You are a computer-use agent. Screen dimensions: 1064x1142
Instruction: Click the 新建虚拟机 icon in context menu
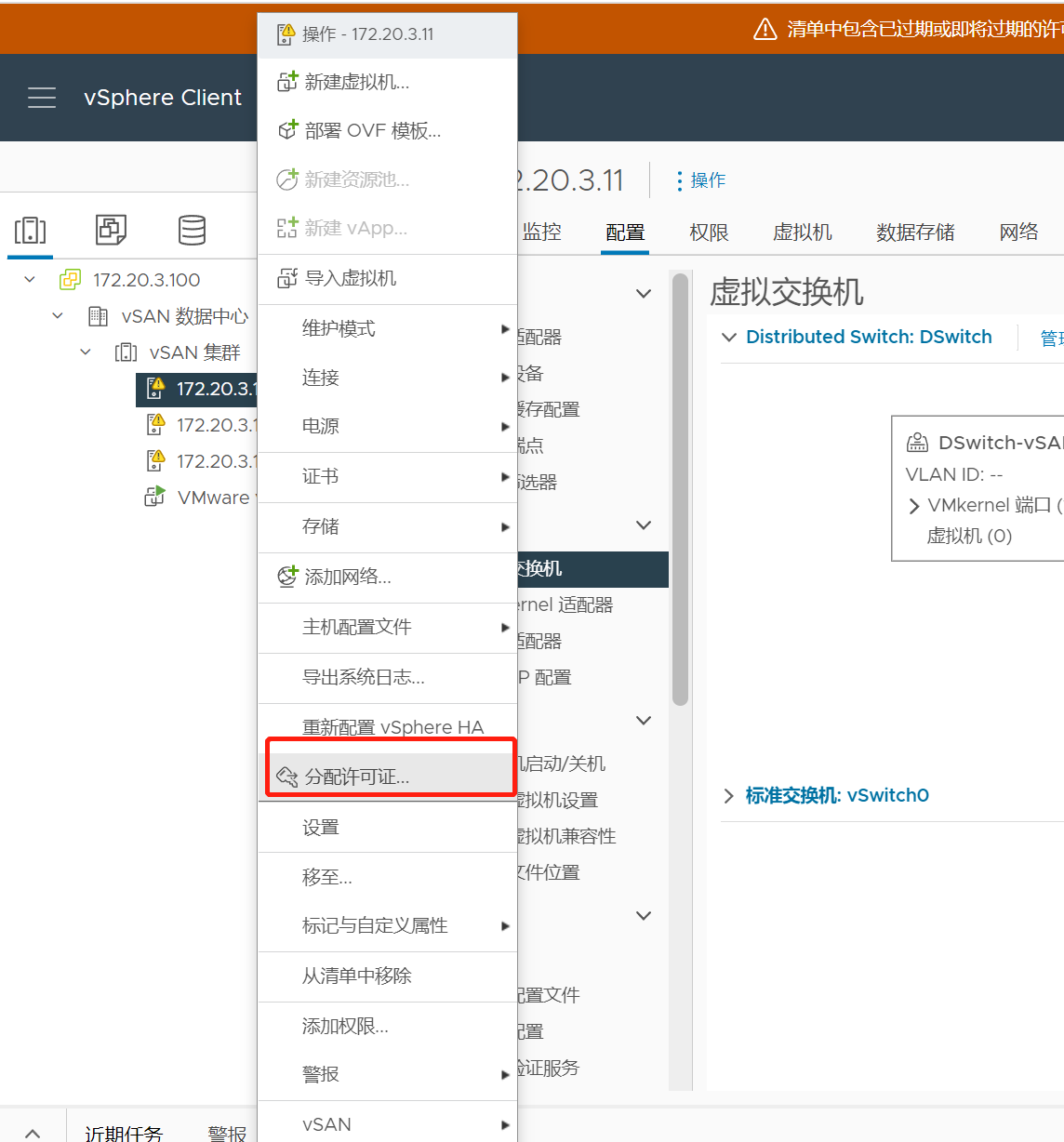click(x=287, y=82)
